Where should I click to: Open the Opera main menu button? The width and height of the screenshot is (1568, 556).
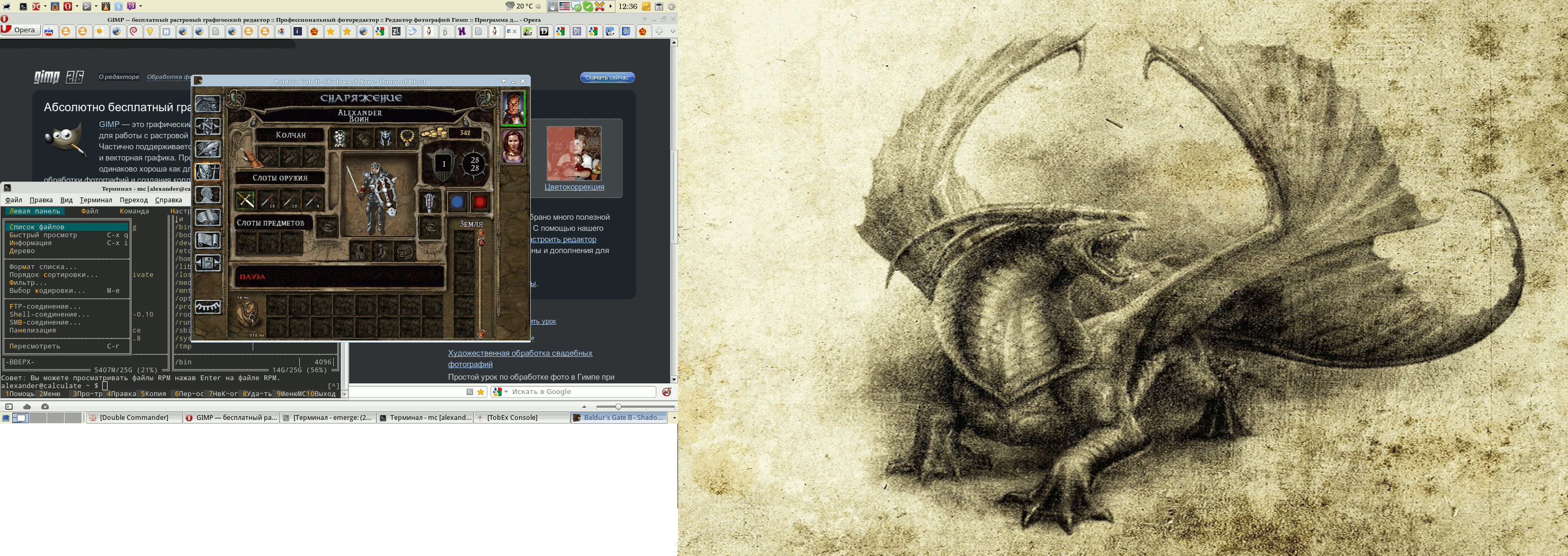coord(20,30)
